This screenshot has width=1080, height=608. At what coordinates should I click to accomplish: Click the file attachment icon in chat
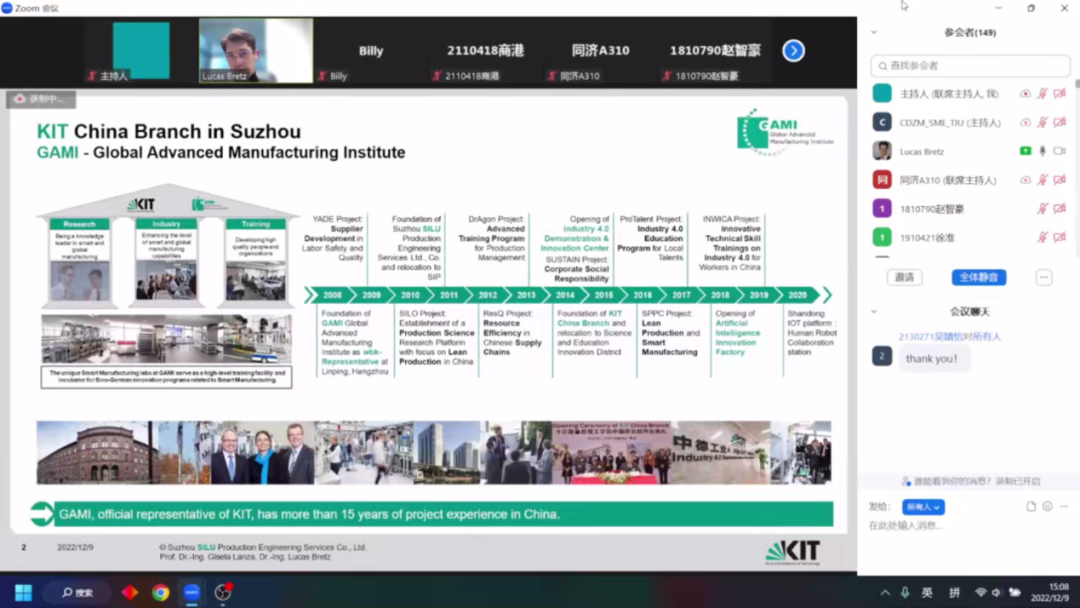(1031, 507)
